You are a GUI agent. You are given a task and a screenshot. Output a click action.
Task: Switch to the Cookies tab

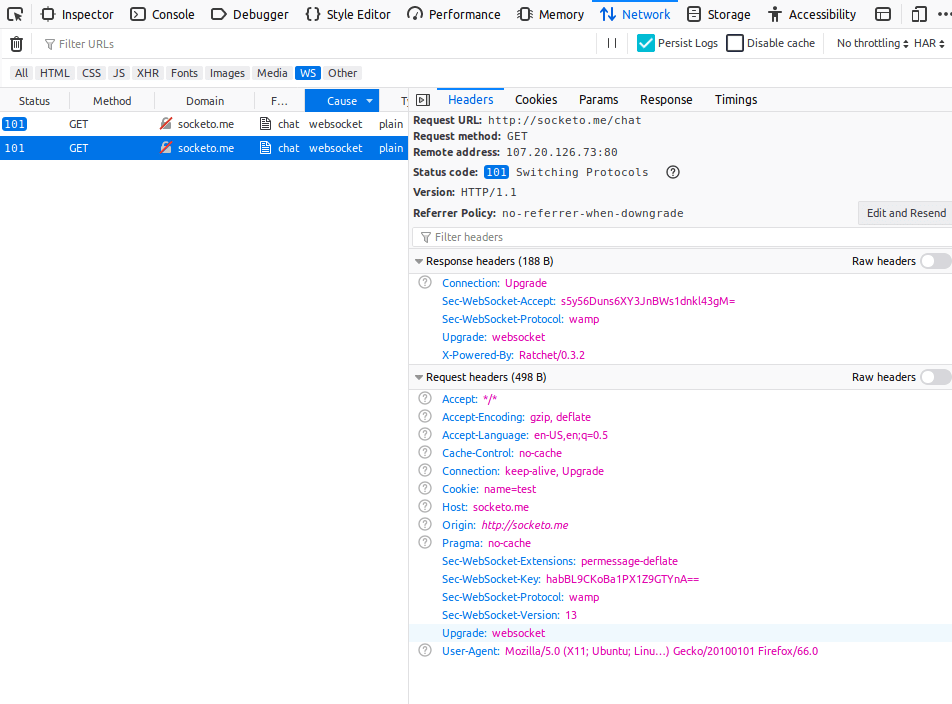coord(536,99)
